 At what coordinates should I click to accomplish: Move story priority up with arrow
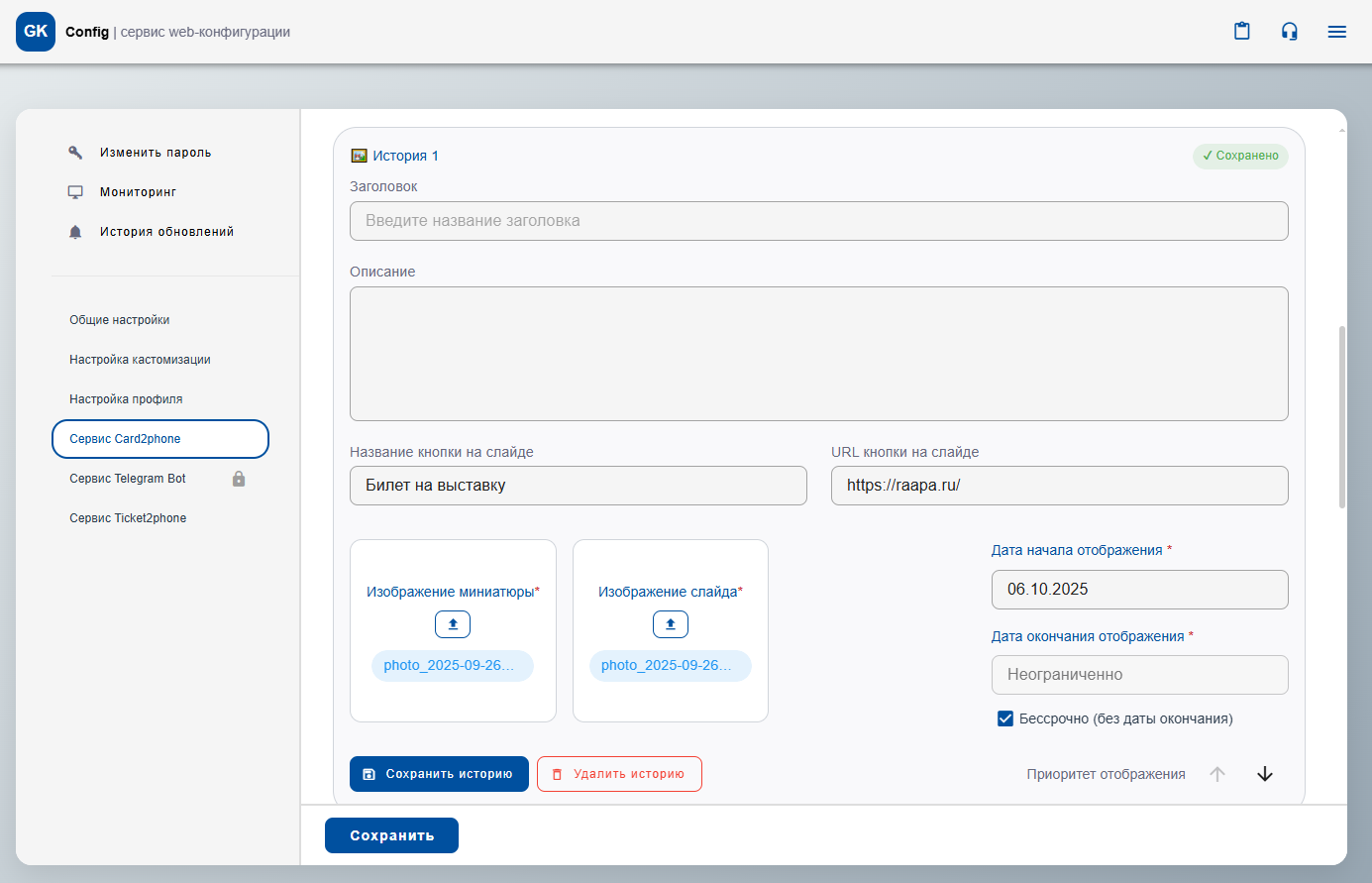tap(1217, 774)
